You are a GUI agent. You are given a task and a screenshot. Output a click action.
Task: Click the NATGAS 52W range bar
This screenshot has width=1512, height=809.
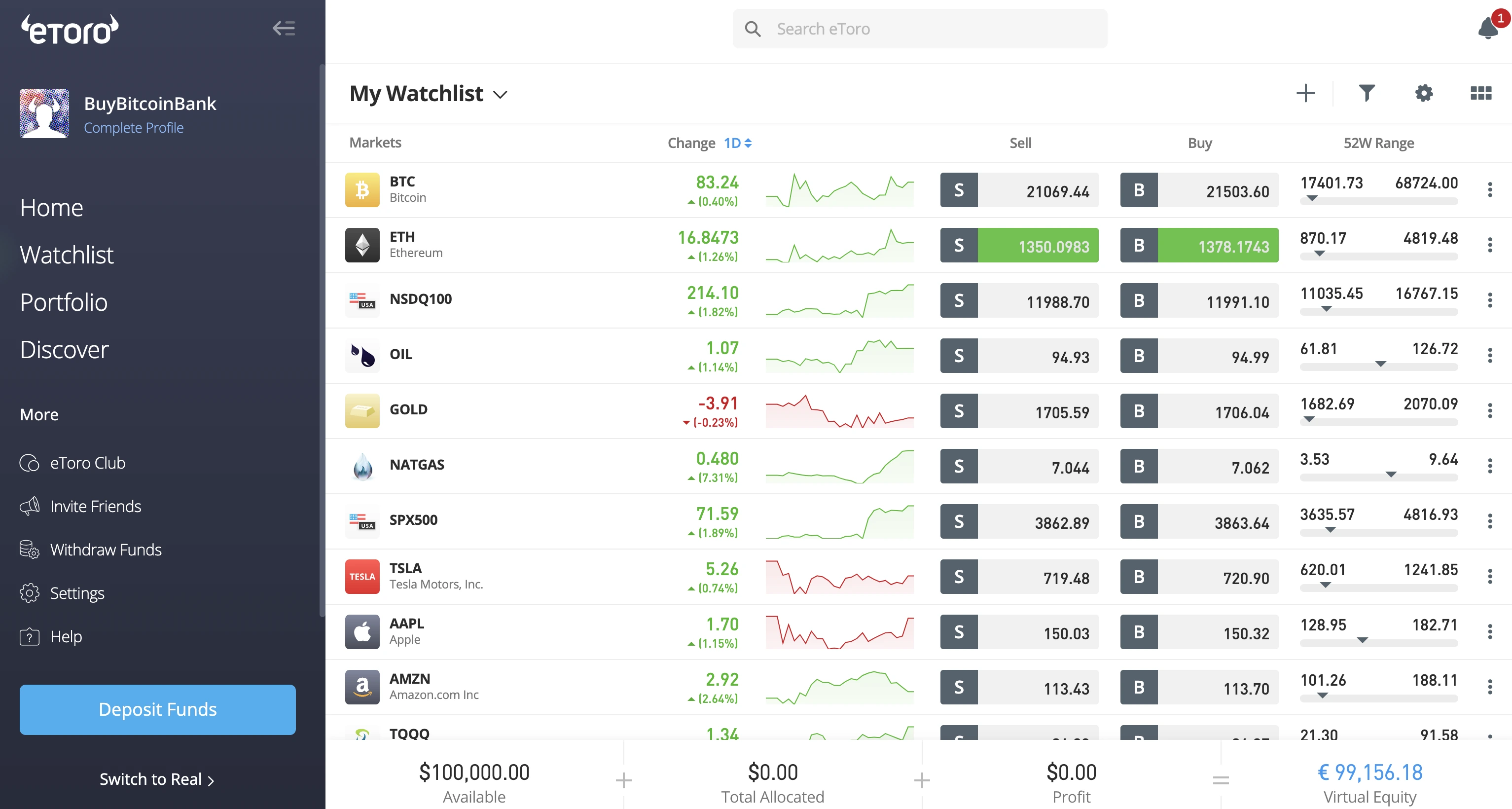[x=1379, y=478]
